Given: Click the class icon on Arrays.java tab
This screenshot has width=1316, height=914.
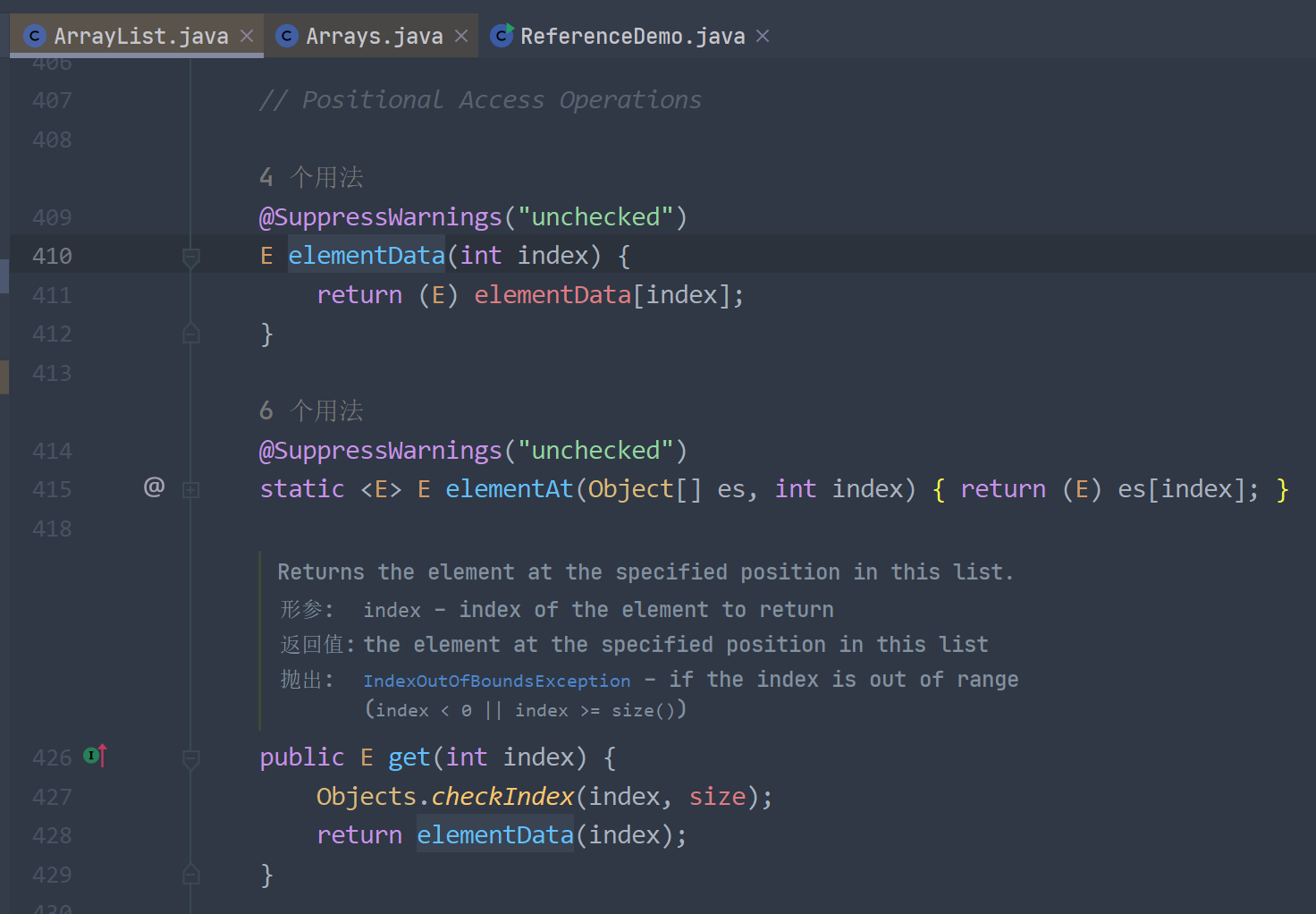Looking at the screenshot, I should coord(287,36).
